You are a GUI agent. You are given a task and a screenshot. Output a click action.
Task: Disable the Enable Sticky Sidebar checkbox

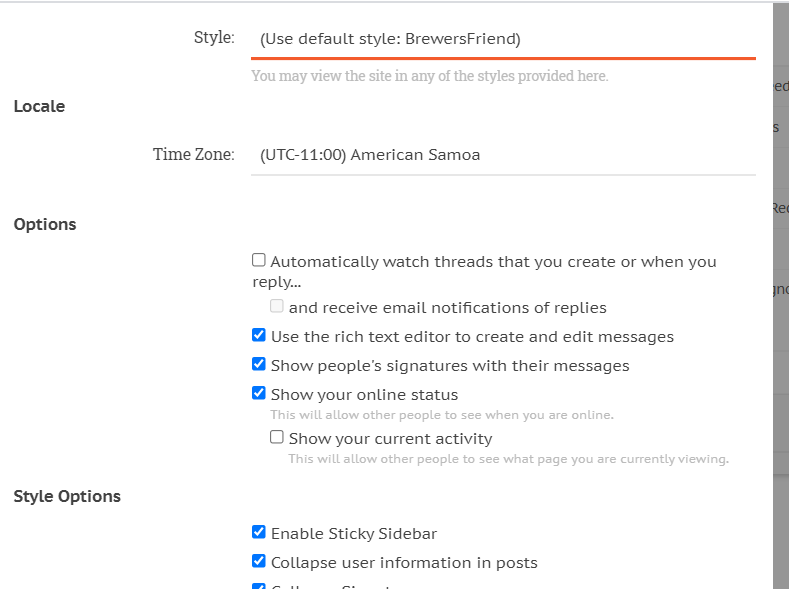pyautogui.click(x=259, y=533)
